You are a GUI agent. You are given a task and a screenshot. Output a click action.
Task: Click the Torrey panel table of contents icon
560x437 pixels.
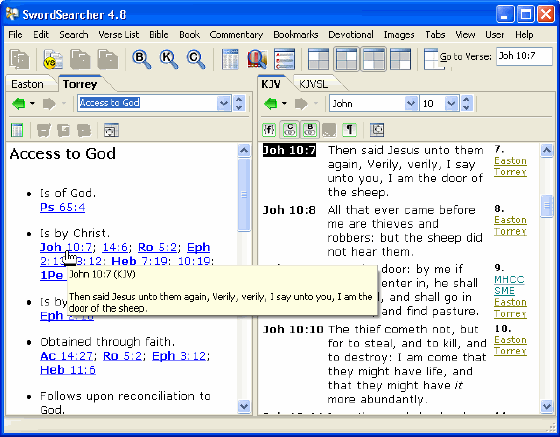click(17, 130)
